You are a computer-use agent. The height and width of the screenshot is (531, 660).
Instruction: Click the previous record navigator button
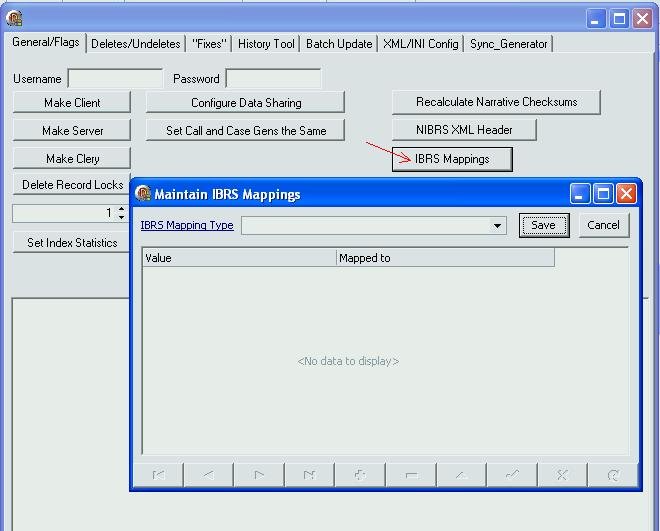(x=209, y=475)
